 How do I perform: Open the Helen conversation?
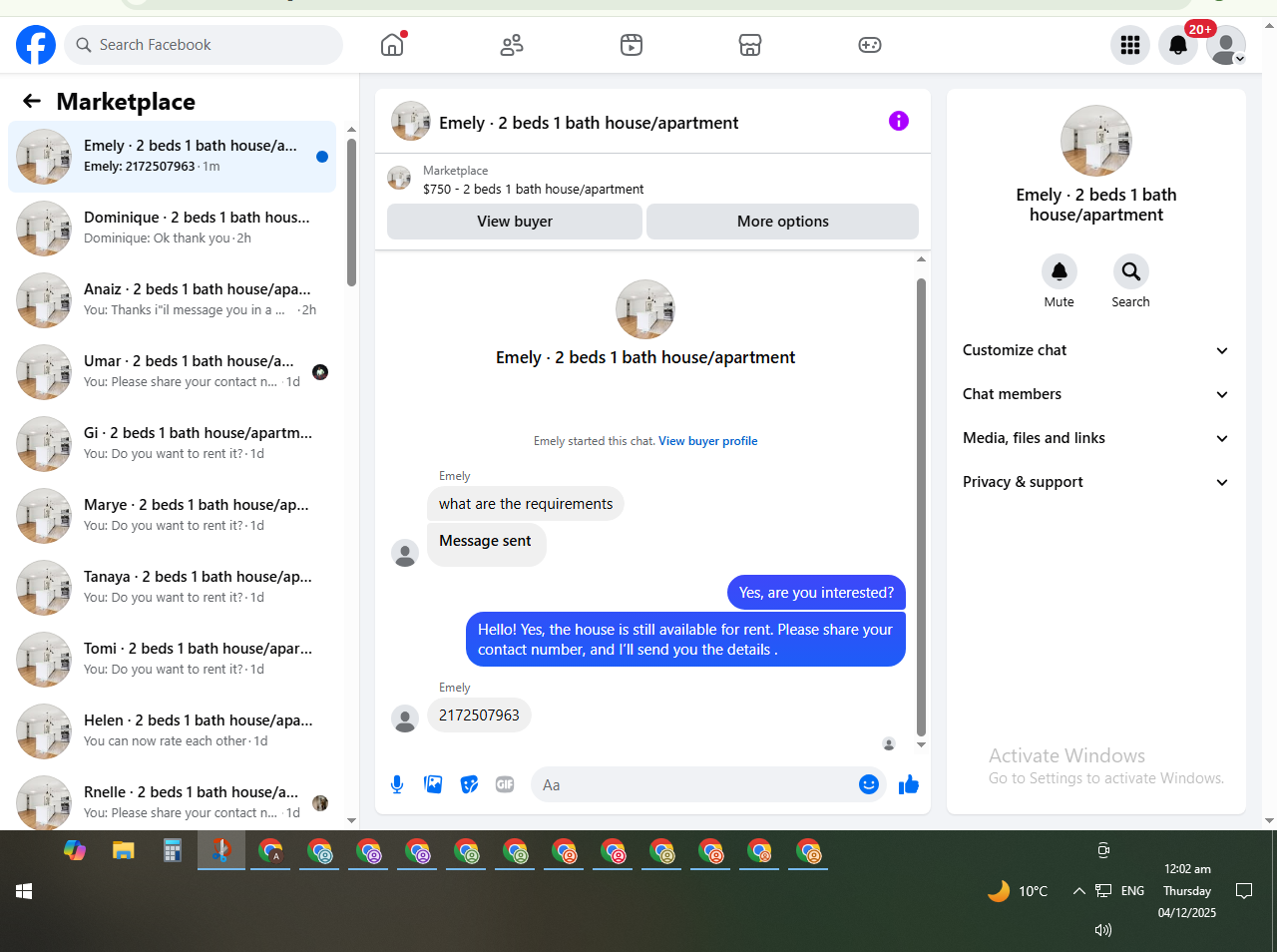coord(172,731)
